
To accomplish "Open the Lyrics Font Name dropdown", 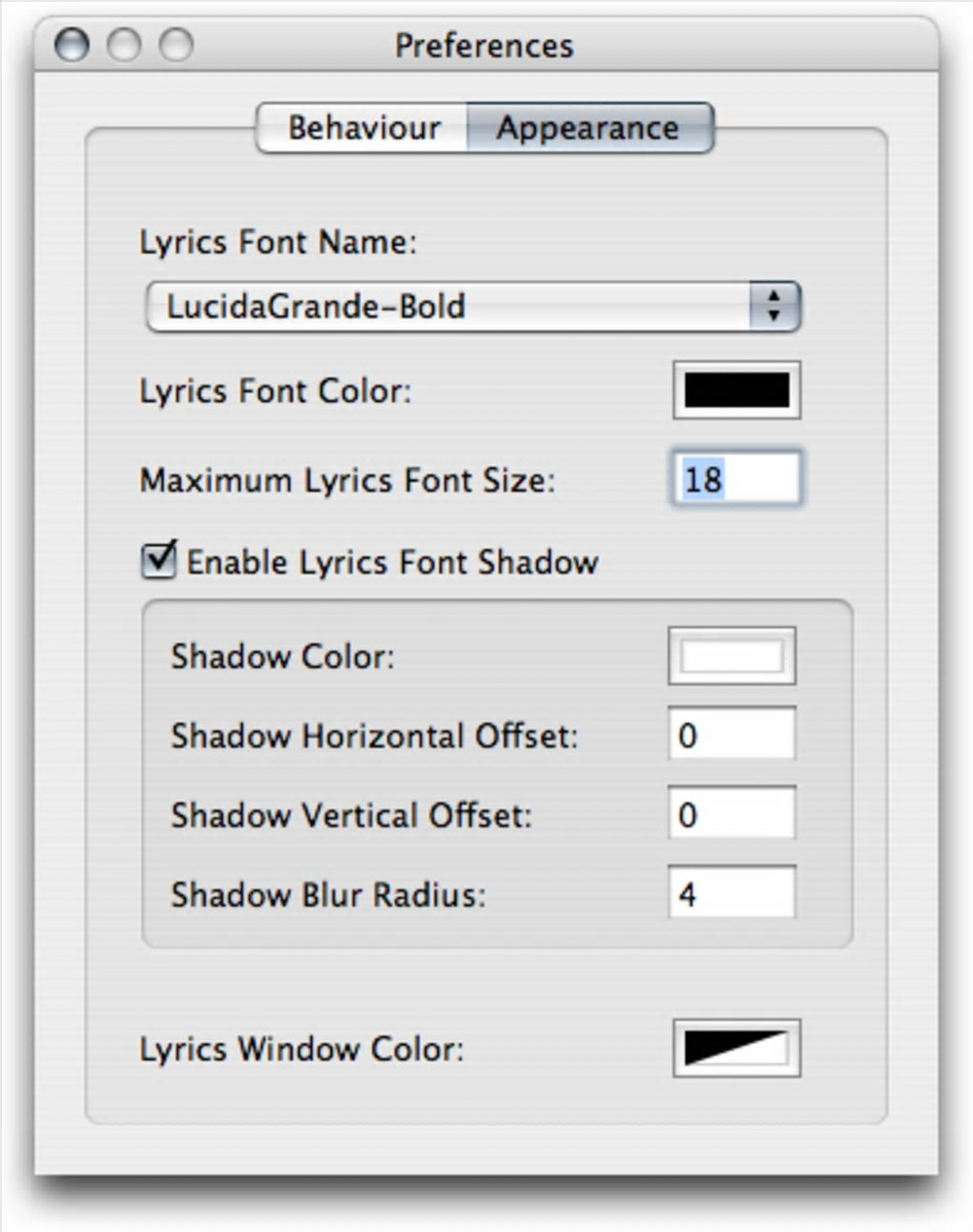I will tap(472, 307).
